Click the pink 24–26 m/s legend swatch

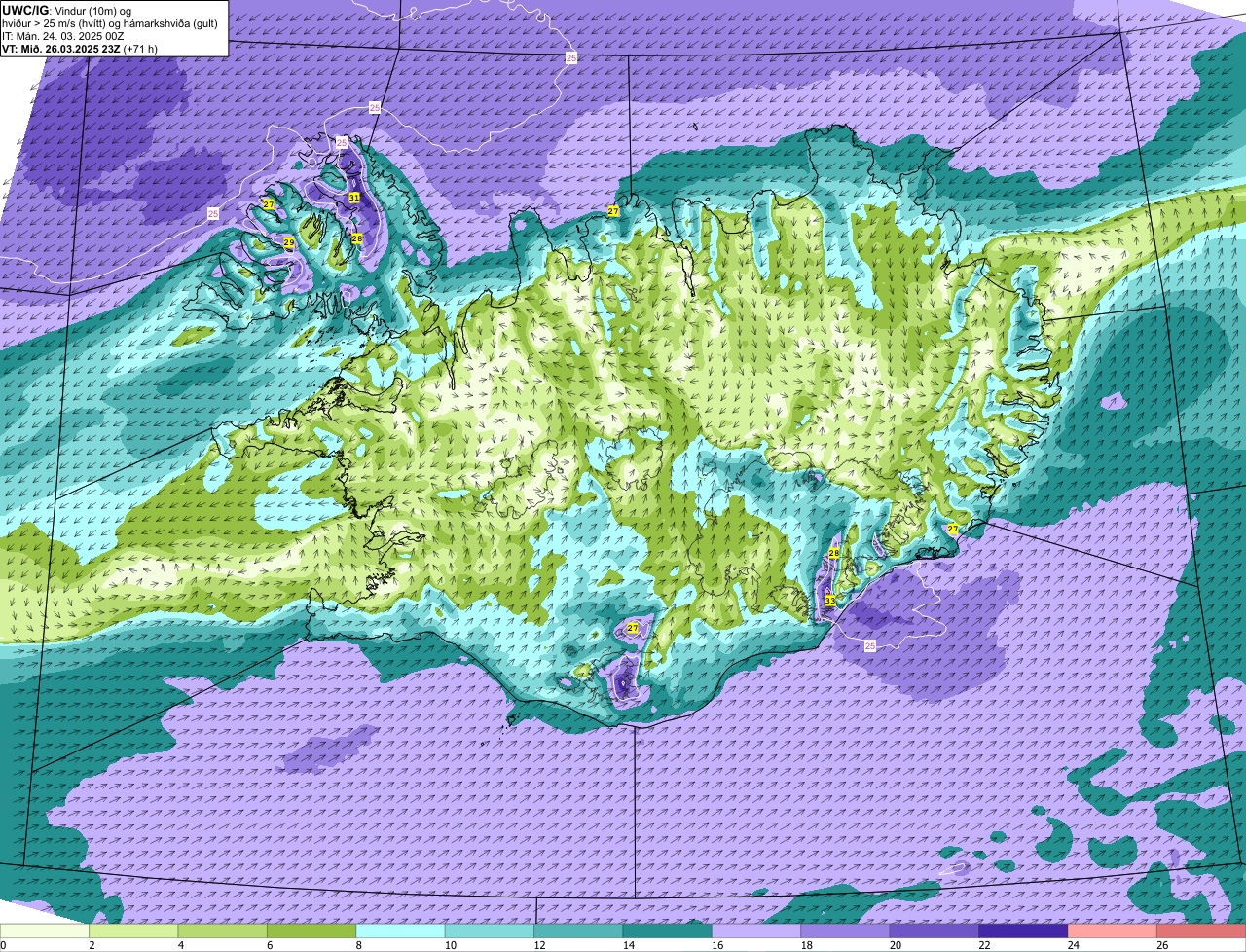coord(1113,931)
